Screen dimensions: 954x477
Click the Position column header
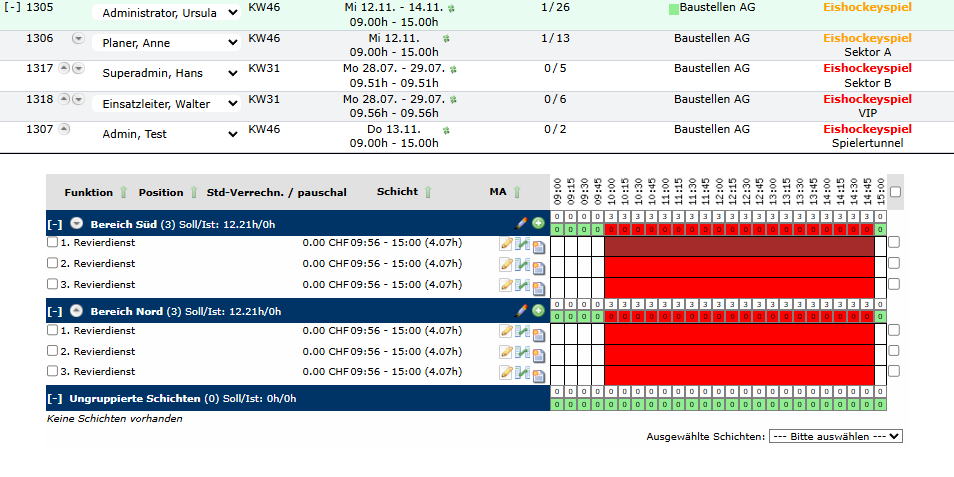click(x=161, y=192)
